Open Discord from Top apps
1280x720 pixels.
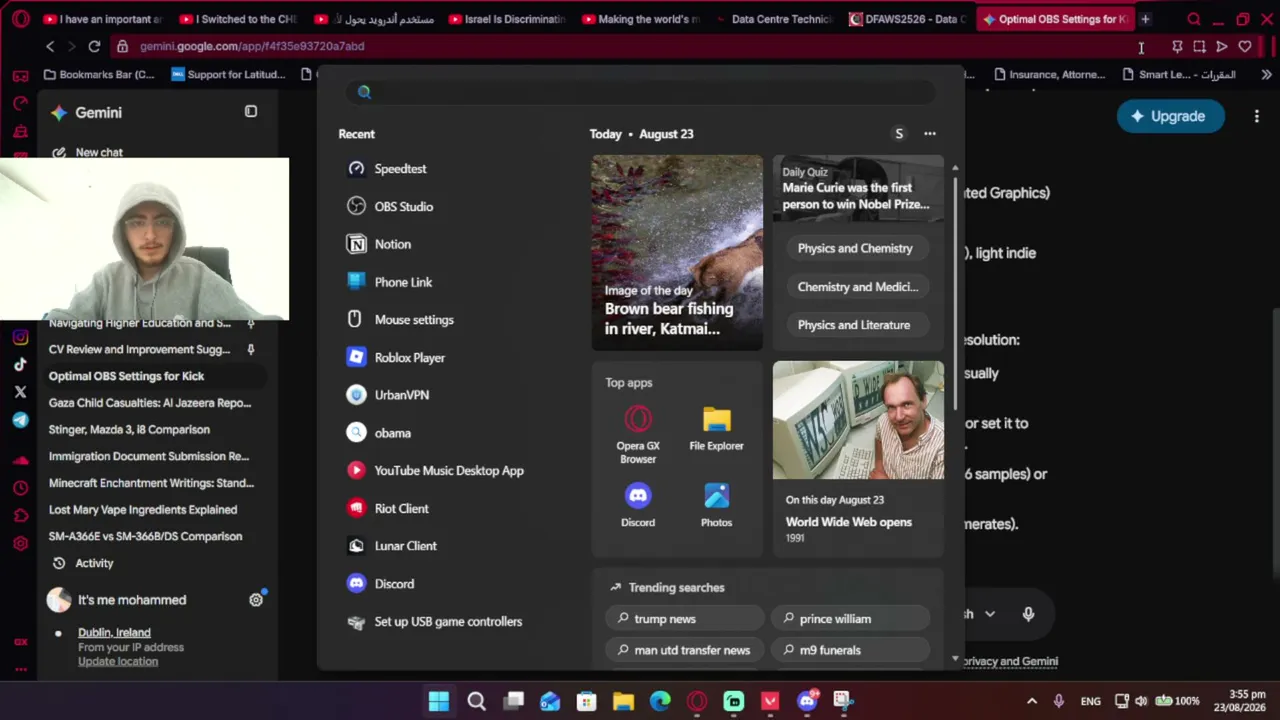point(638,505)
